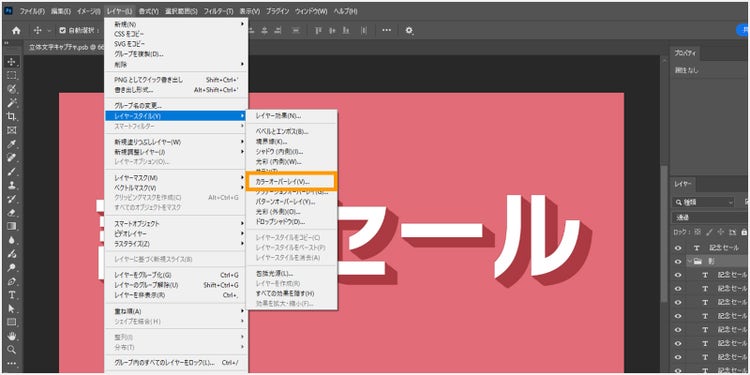Select the Gradient tool
This screenshot has height=375, width=750.
click(x=12, y=226)
